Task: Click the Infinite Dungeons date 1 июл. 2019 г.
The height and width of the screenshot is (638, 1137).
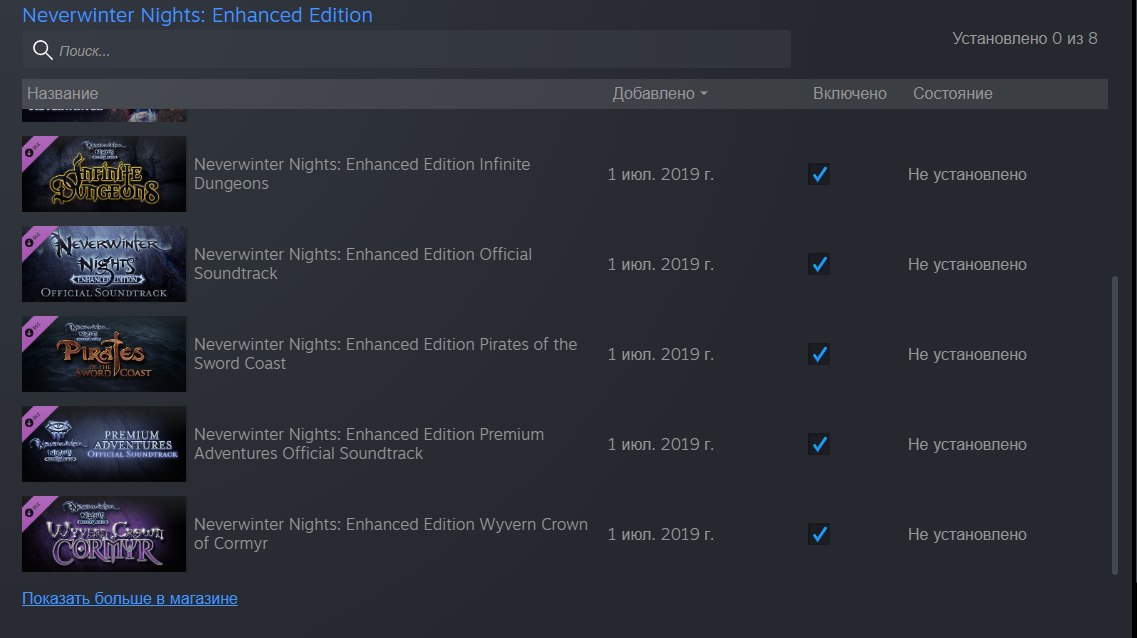Action: coord(661,174)
